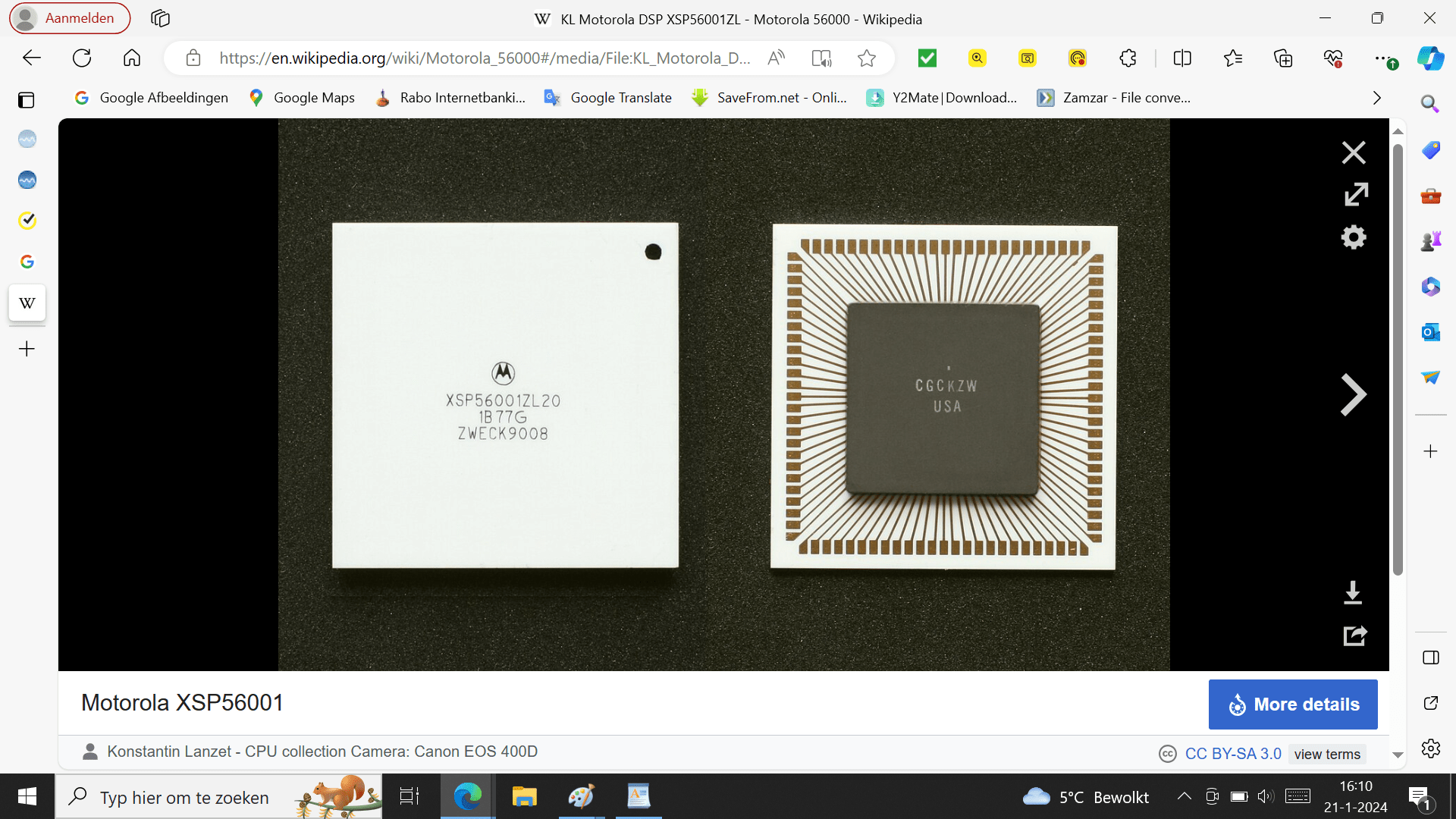Go to the next image
The width and height of the screenshot is (1456, 819).
tap(1354, 394)
